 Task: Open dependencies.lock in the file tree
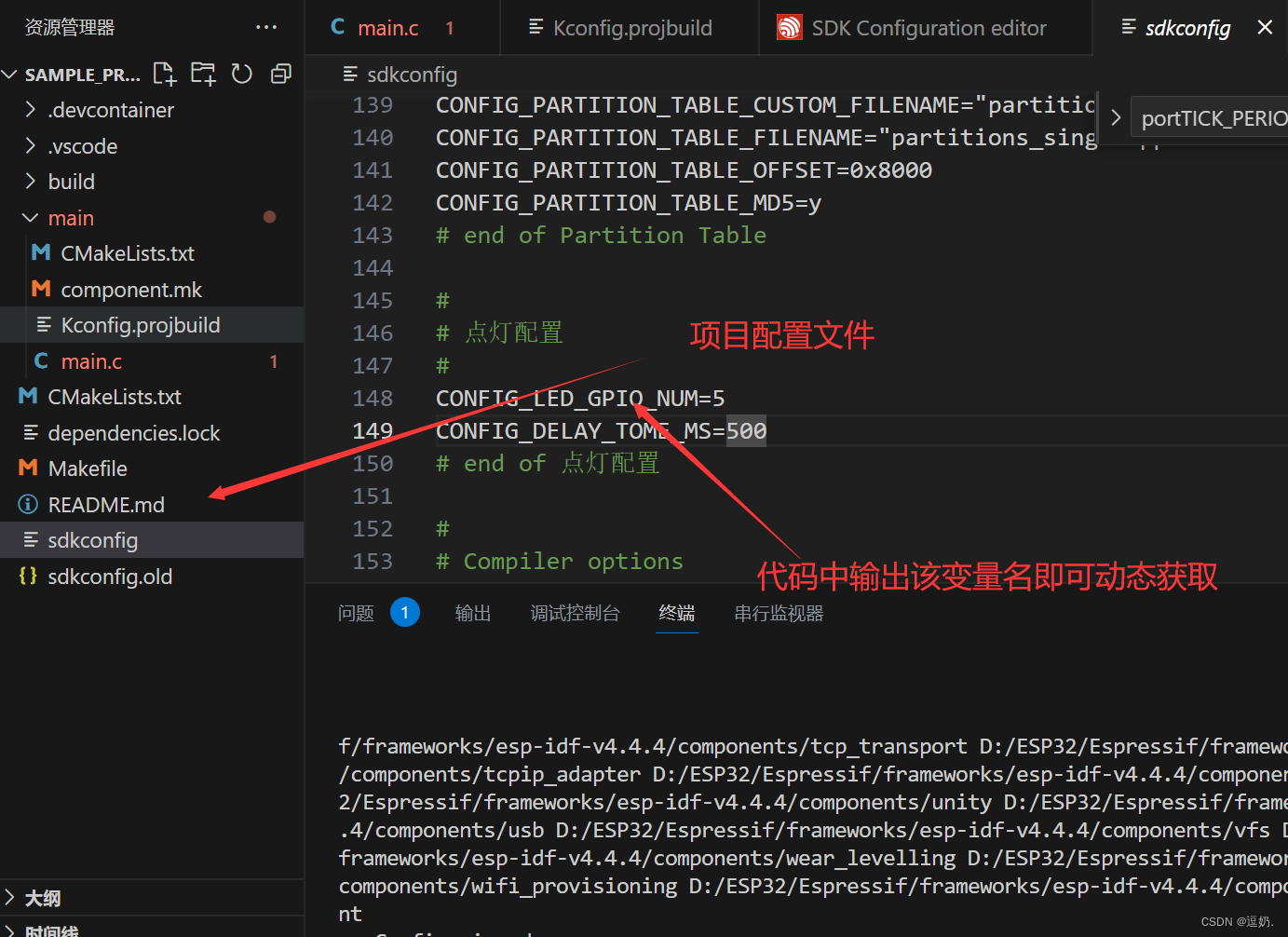(x=152, y=432)
